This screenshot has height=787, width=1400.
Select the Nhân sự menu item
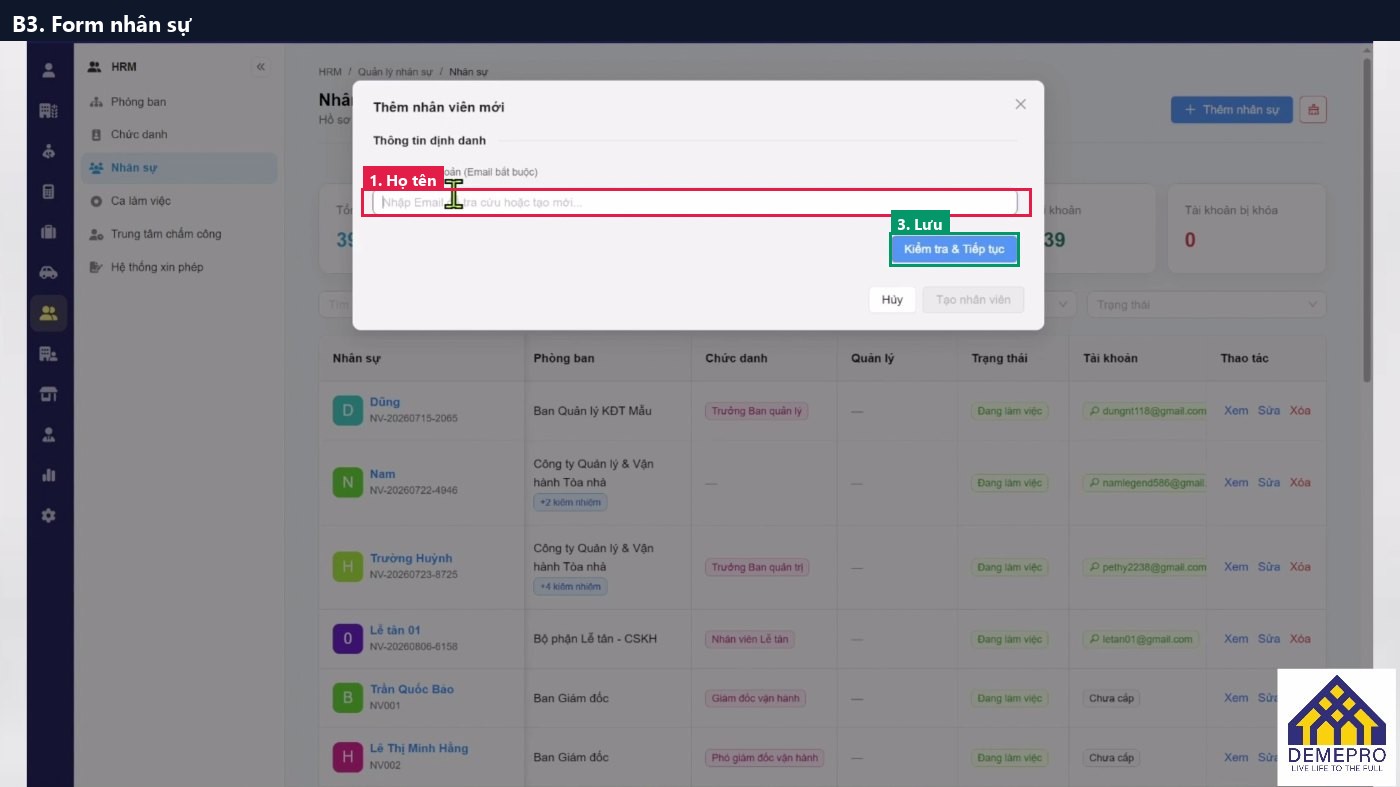[x=179, y=168]
